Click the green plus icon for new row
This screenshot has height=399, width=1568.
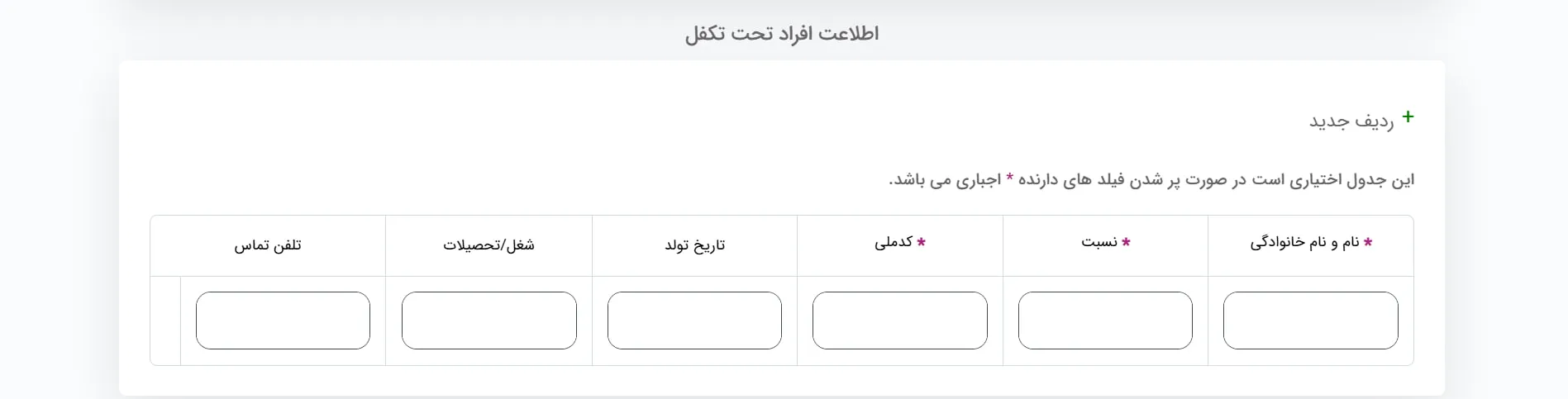(1408, 117)
